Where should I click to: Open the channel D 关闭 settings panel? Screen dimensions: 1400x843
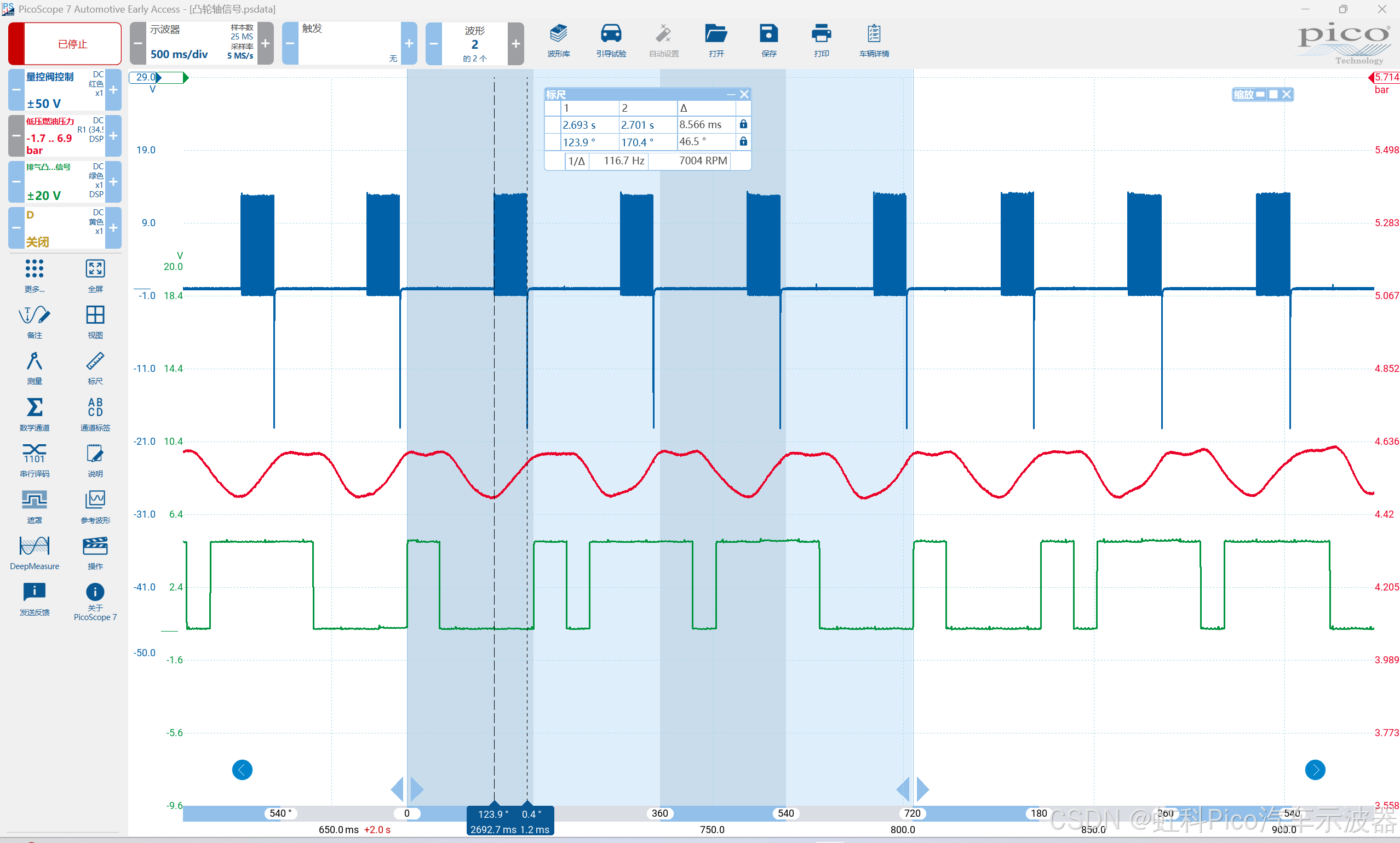(64, 228)
